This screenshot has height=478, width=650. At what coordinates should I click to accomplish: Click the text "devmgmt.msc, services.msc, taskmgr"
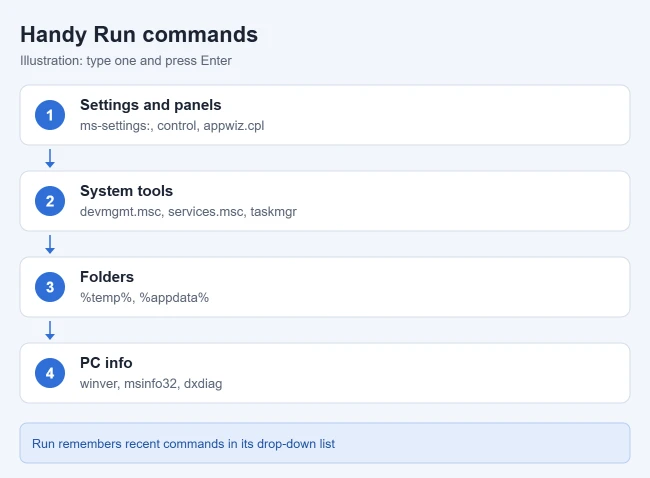tap(188, 211)
